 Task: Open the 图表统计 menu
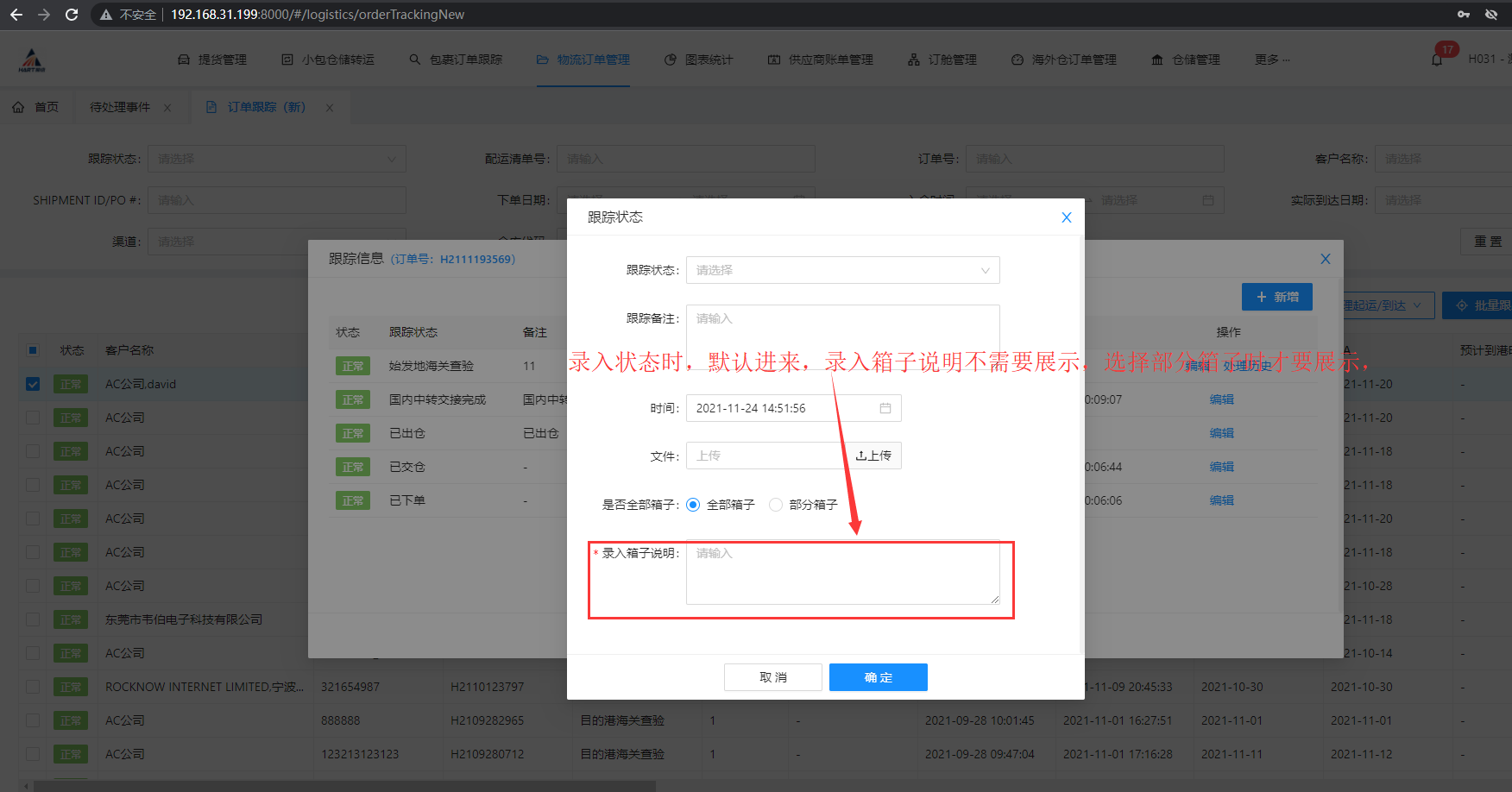tap(699, 60)
